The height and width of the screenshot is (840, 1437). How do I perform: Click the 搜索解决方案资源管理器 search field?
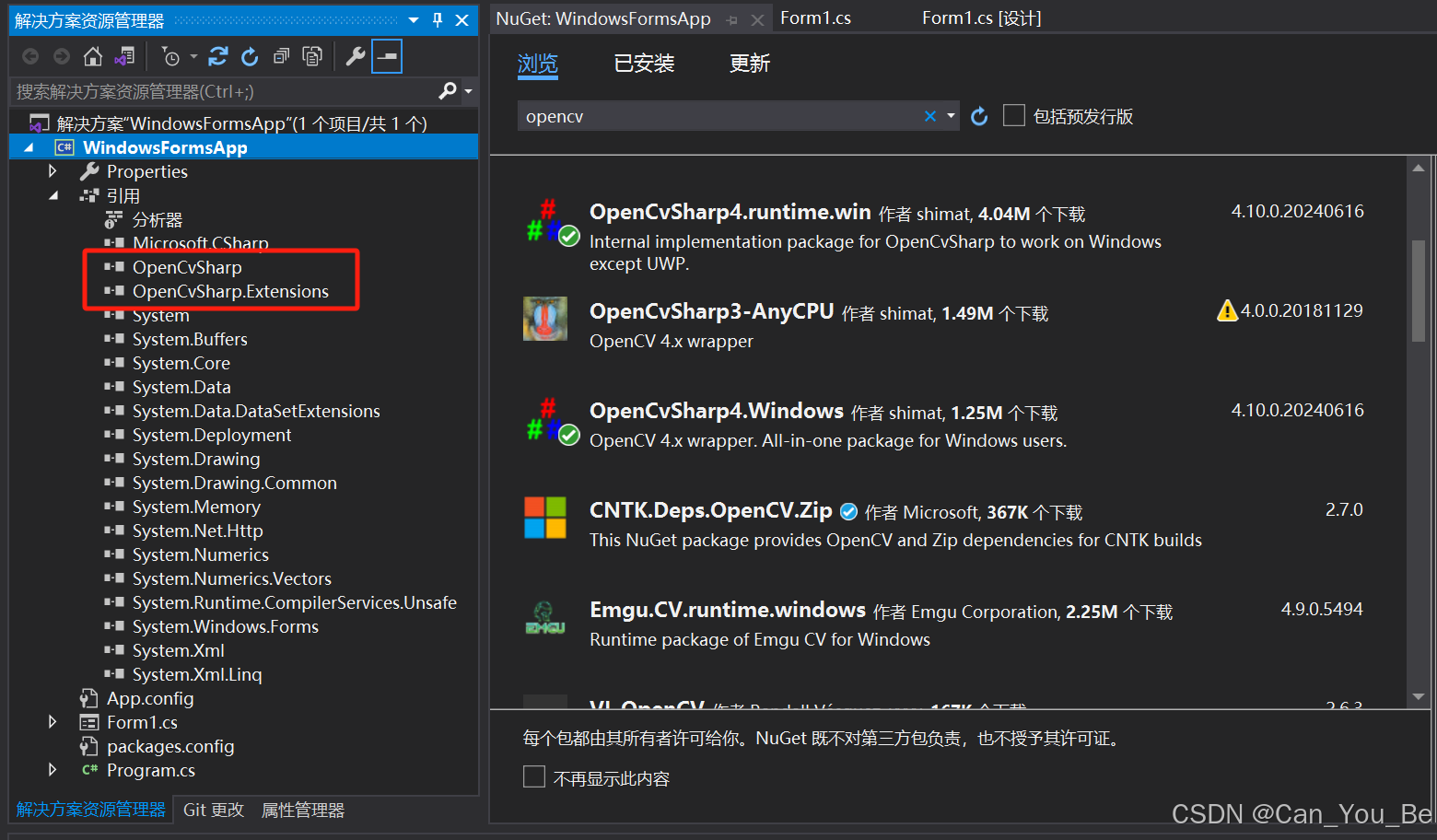pos(212,91)
